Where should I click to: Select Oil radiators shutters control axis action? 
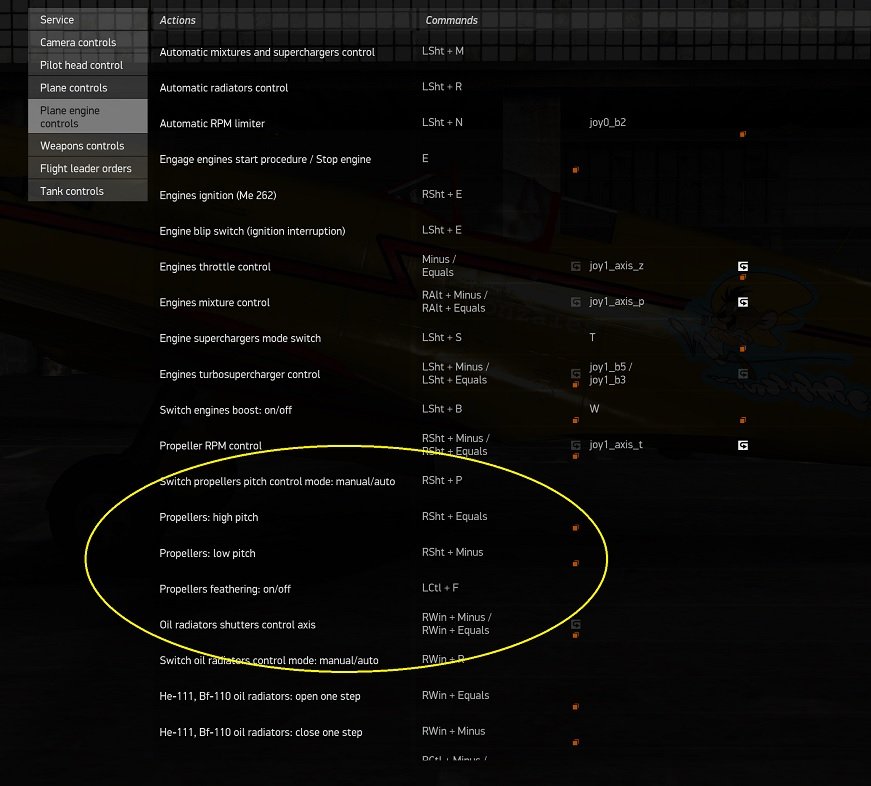[237, 624]
